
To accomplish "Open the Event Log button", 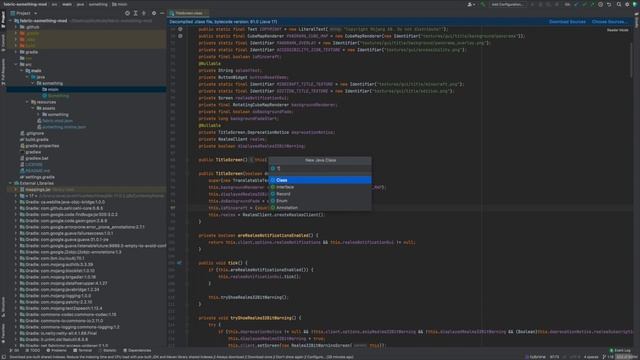I will point(620,350).
